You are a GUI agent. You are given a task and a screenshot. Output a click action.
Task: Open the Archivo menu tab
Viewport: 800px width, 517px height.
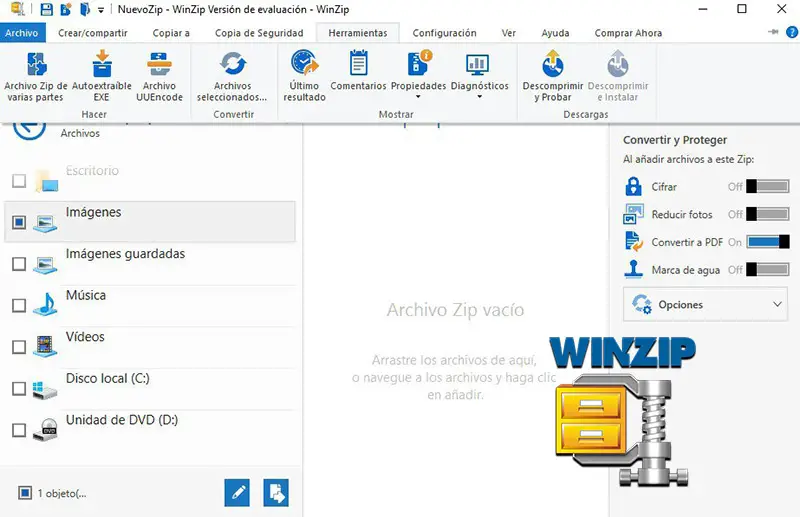coord(22,33)
